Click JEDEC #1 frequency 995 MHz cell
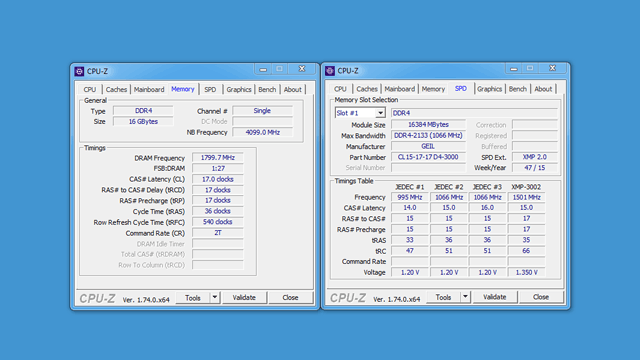 pos(410,198)
